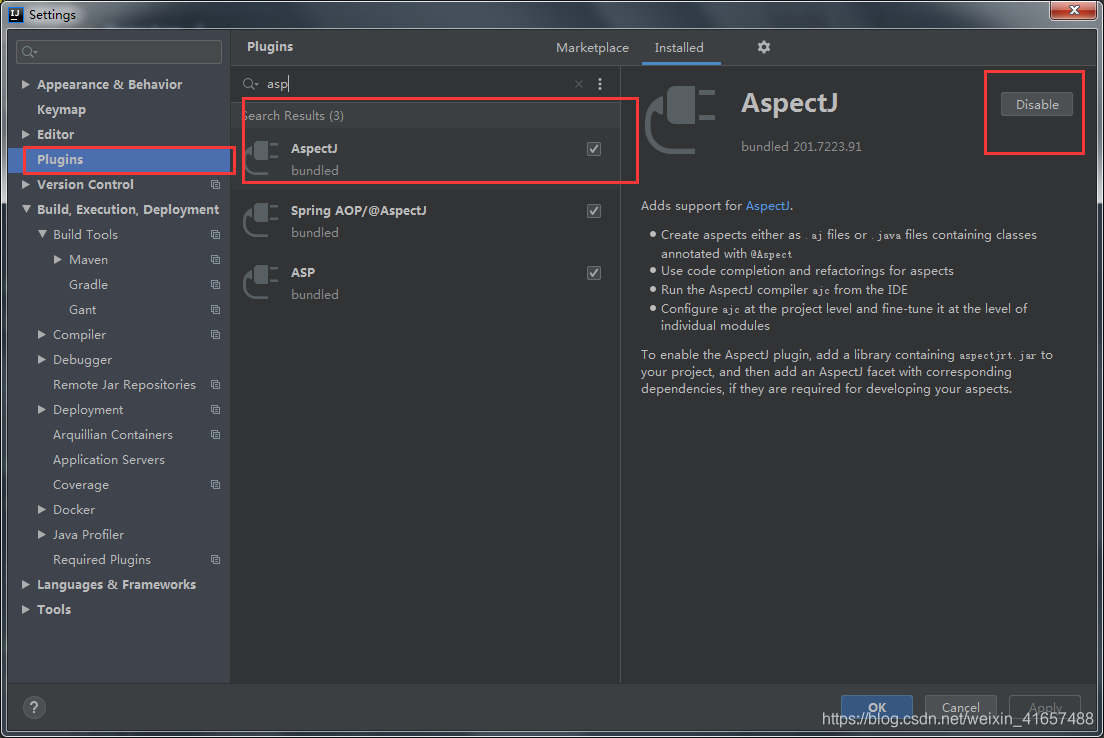Open Gradle settings page
Screen dimensions: 1104x738
point(88,284)
